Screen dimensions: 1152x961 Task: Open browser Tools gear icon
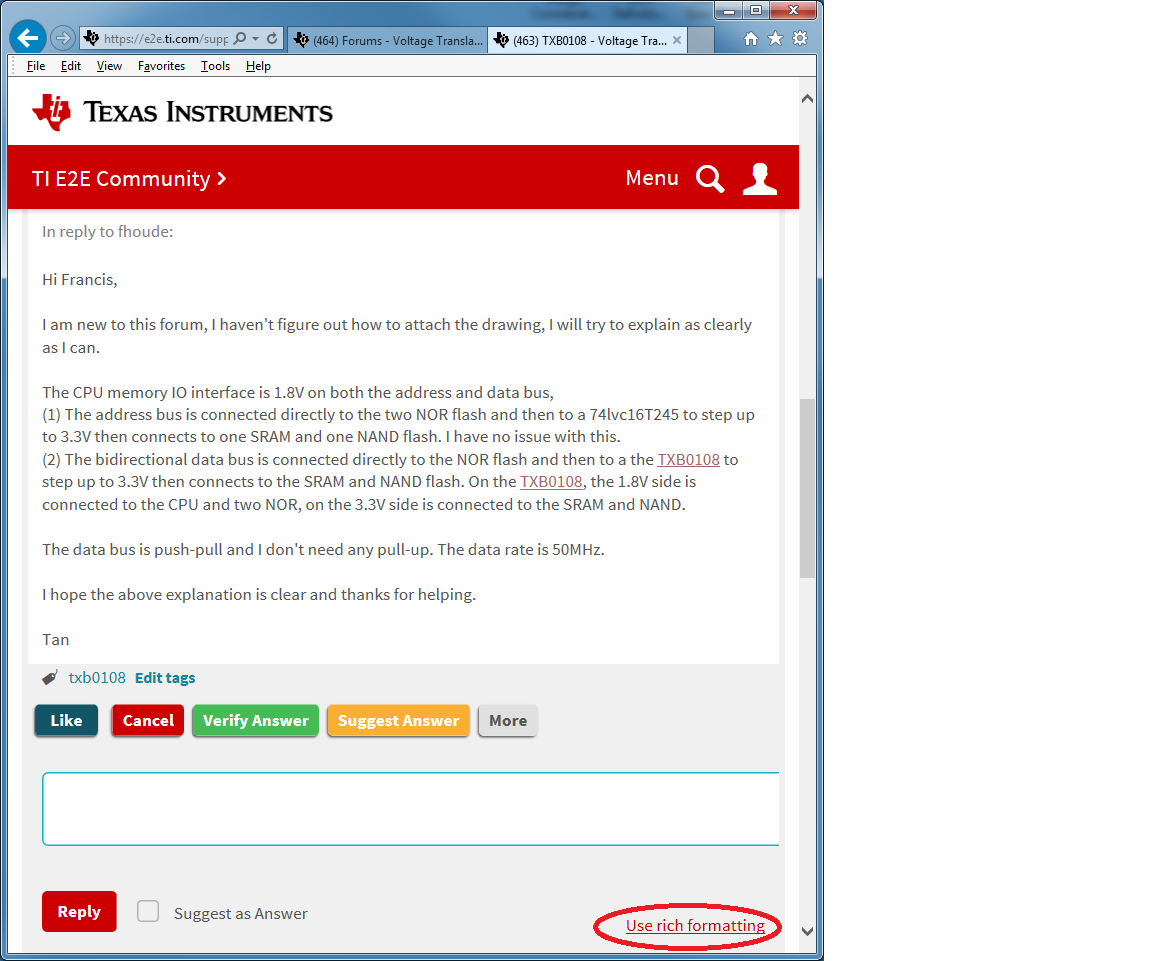pyautogui.click(x=800, y=38)
